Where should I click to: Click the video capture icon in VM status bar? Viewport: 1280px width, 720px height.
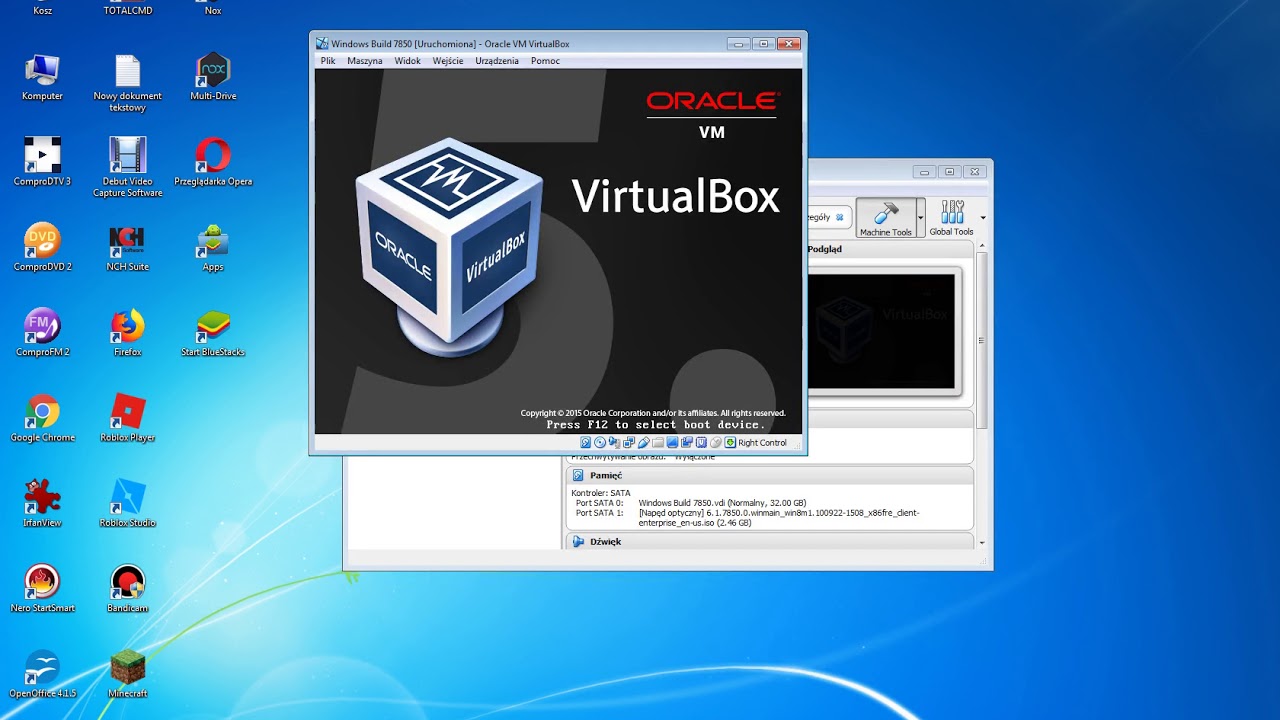pyautogui.click(x=687, y=442)
